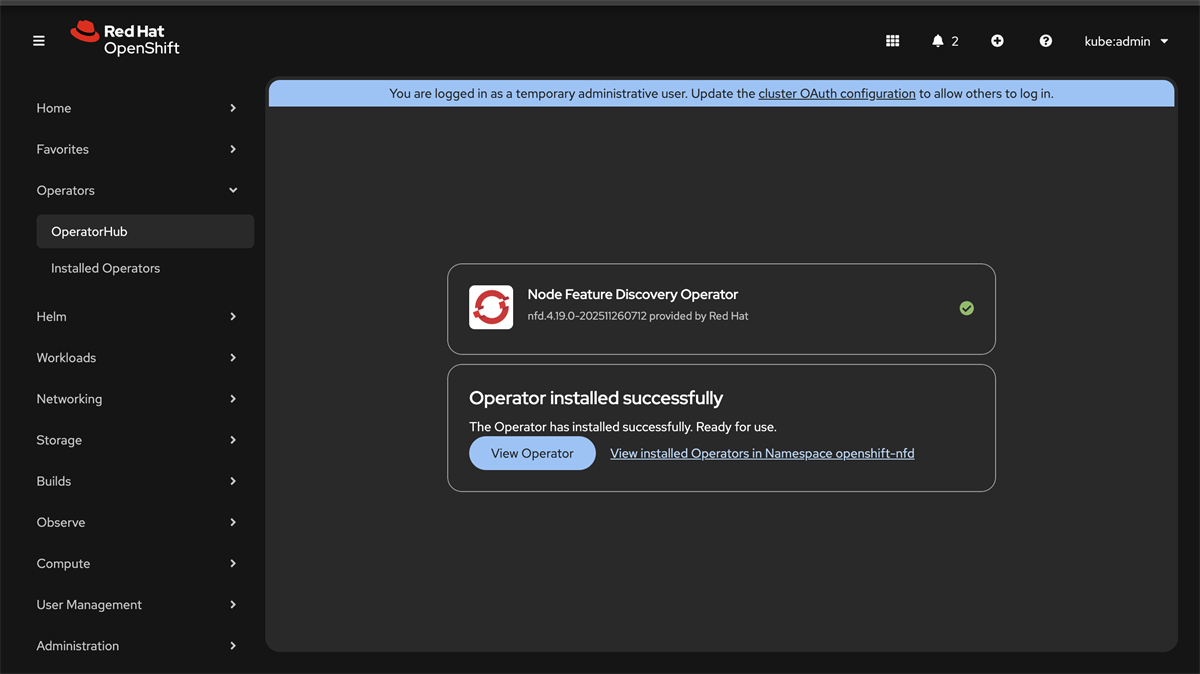Open the kube:admin user dropdown
The height and width of the screenshot is (674, 1200).
click(1127, 41)
